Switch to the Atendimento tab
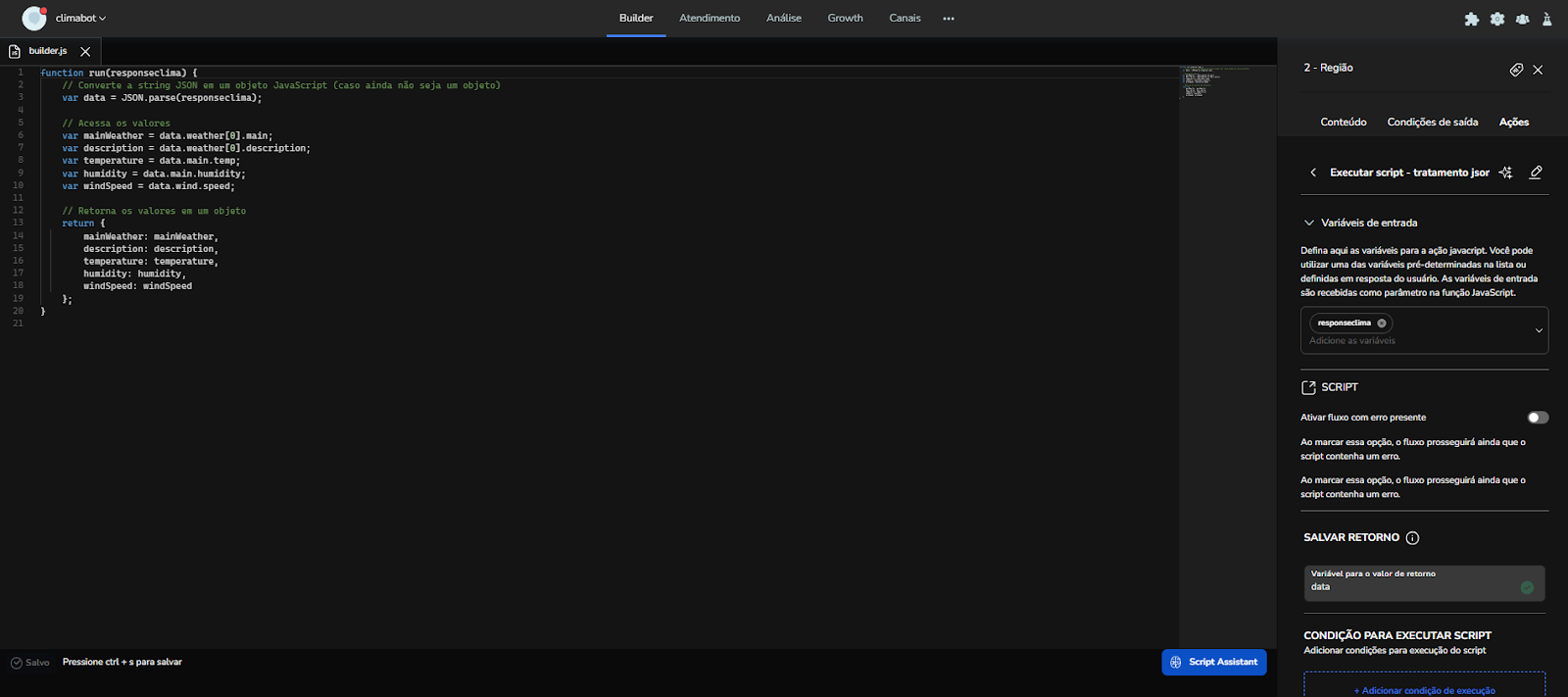 click(x=710, y=19)
